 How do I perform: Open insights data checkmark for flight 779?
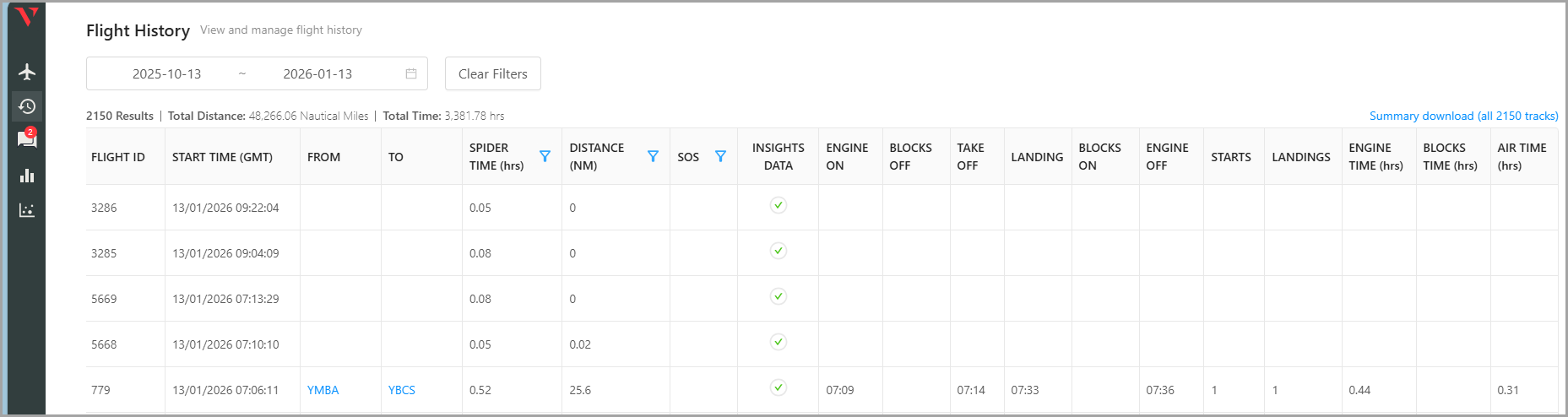[779, 387]
